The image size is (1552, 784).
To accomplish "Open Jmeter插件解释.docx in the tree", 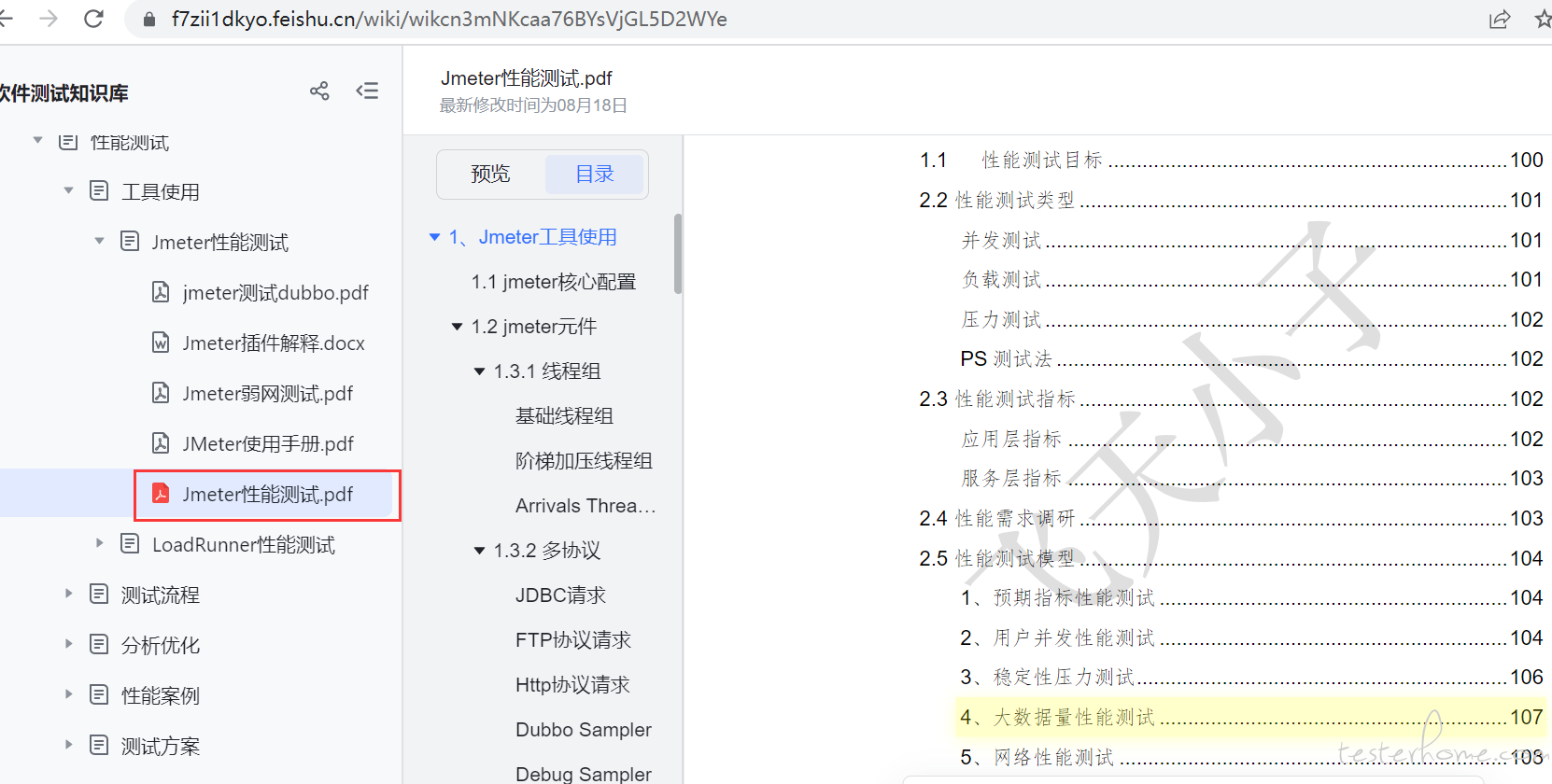I will click(274, 343).
